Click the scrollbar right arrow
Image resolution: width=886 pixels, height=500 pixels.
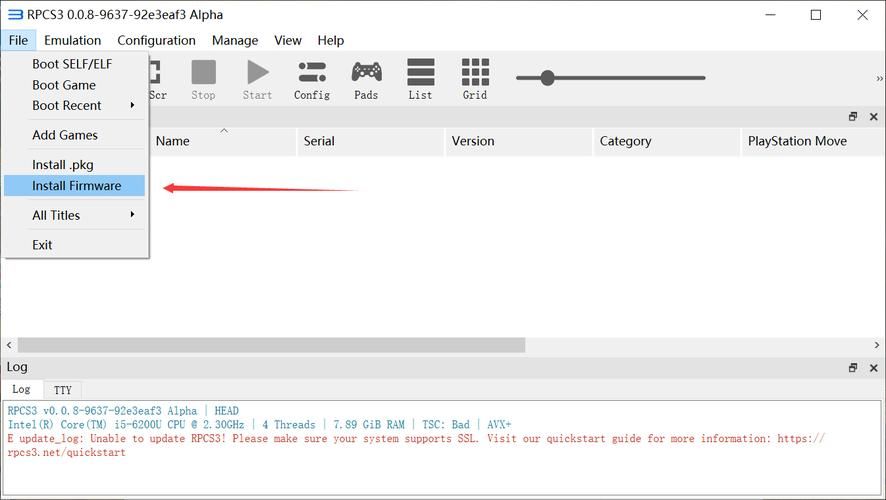[x=876, y=345]
